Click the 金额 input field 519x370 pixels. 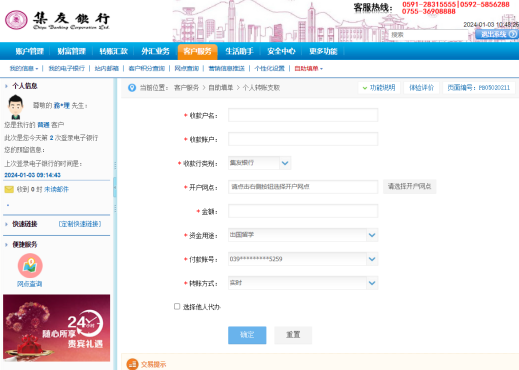point(303,211)
